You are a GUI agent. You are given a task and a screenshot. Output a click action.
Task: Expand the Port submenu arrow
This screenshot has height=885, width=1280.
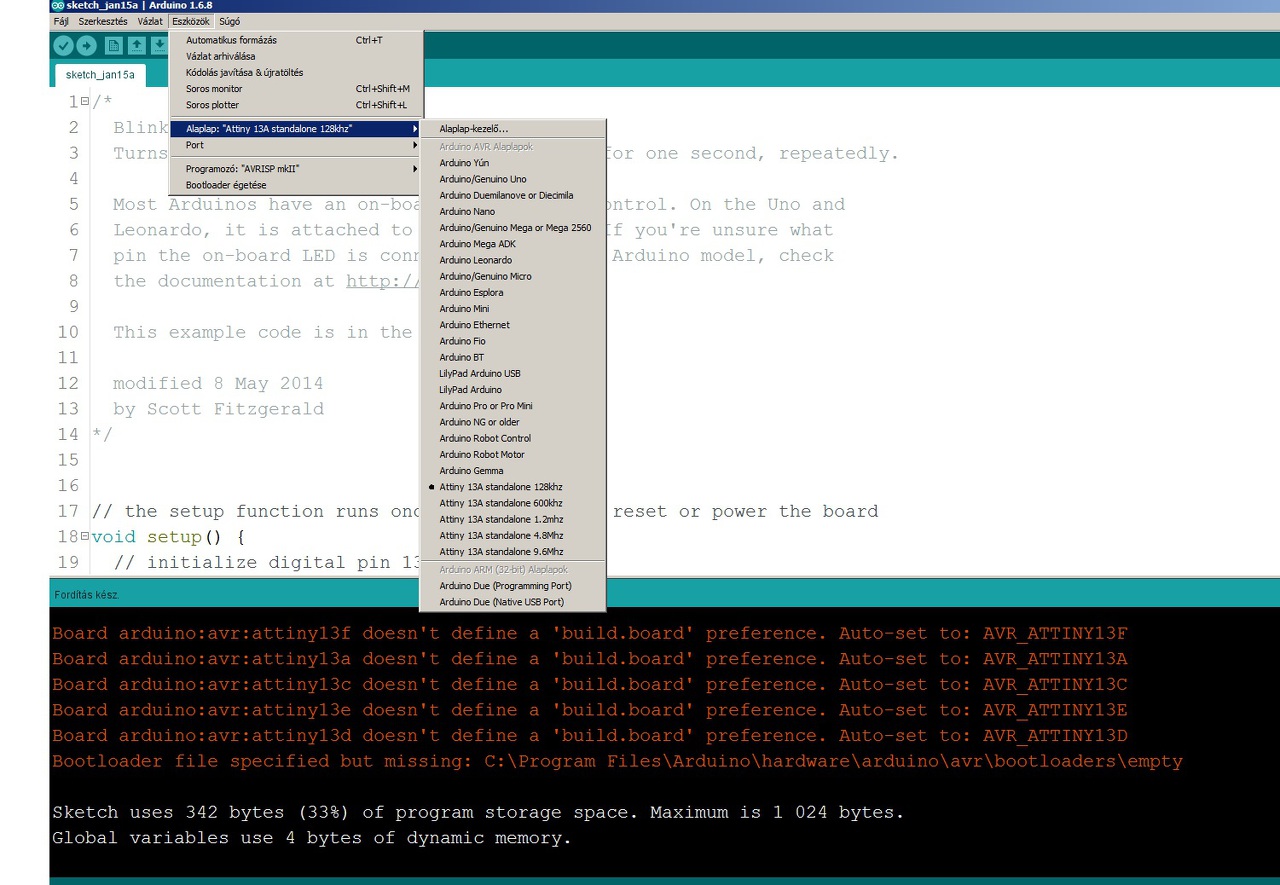[415, 145]
